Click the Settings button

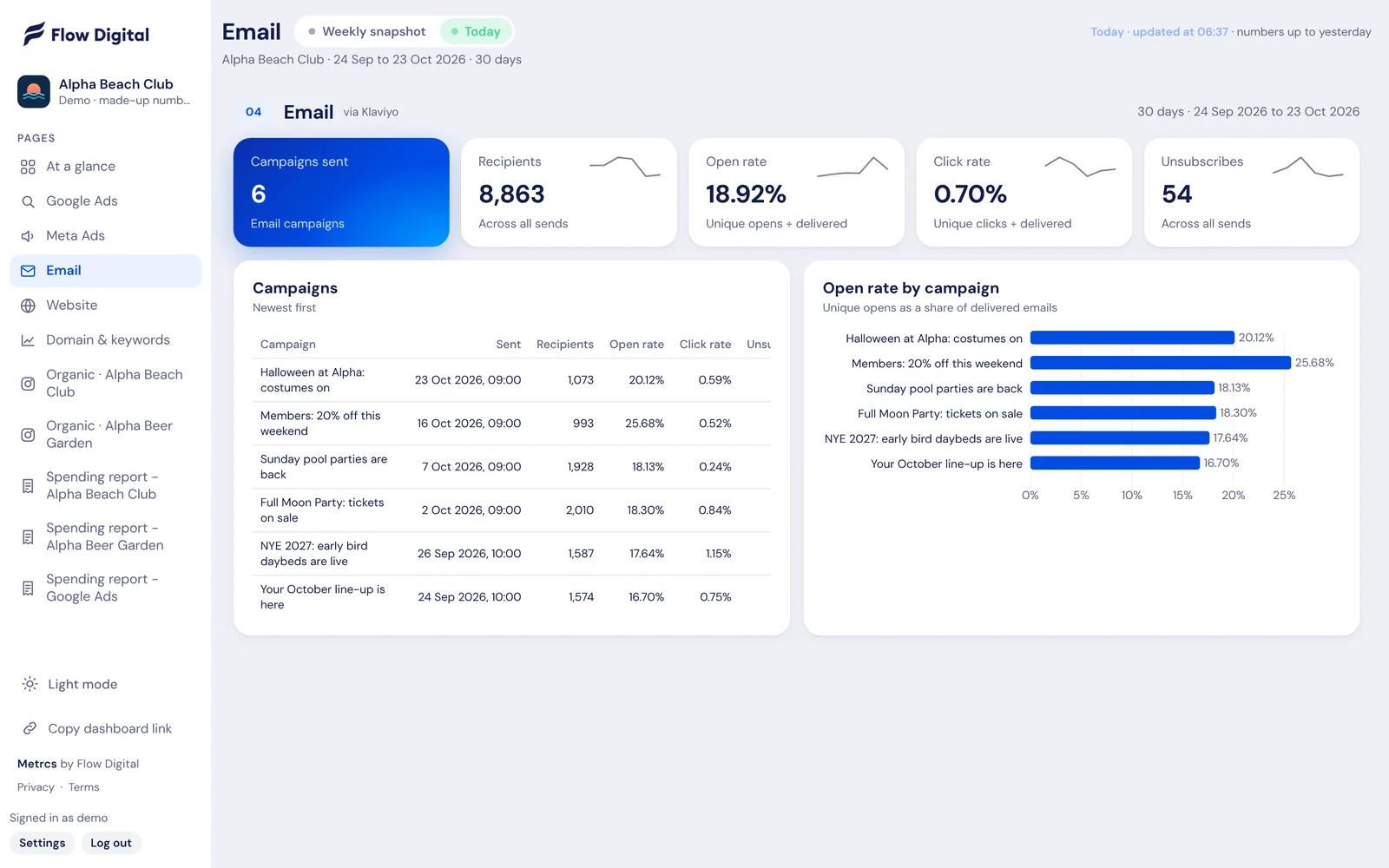coord(42,843)
